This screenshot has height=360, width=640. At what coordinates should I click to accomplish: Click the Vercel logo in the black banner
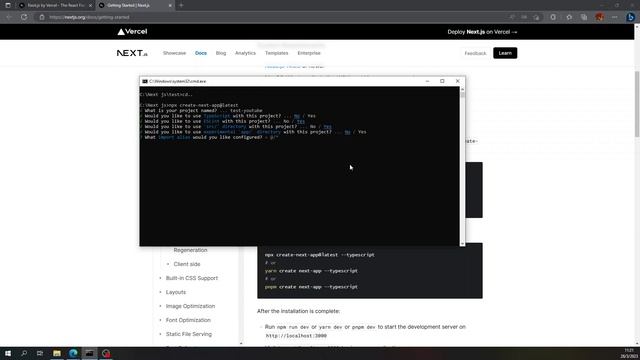[x=132, y=32]
